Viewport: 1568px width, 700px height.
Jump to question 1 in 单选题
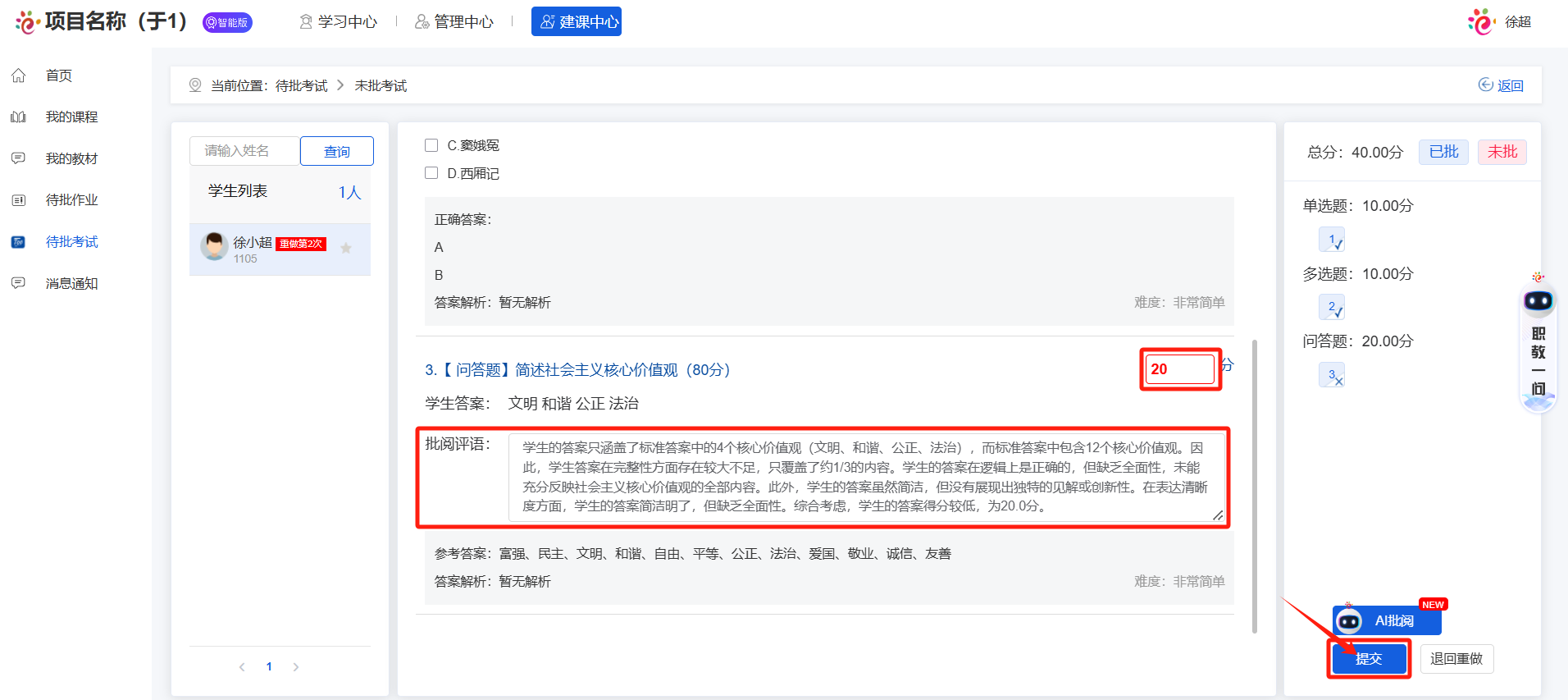click(x=1331, y=240)
